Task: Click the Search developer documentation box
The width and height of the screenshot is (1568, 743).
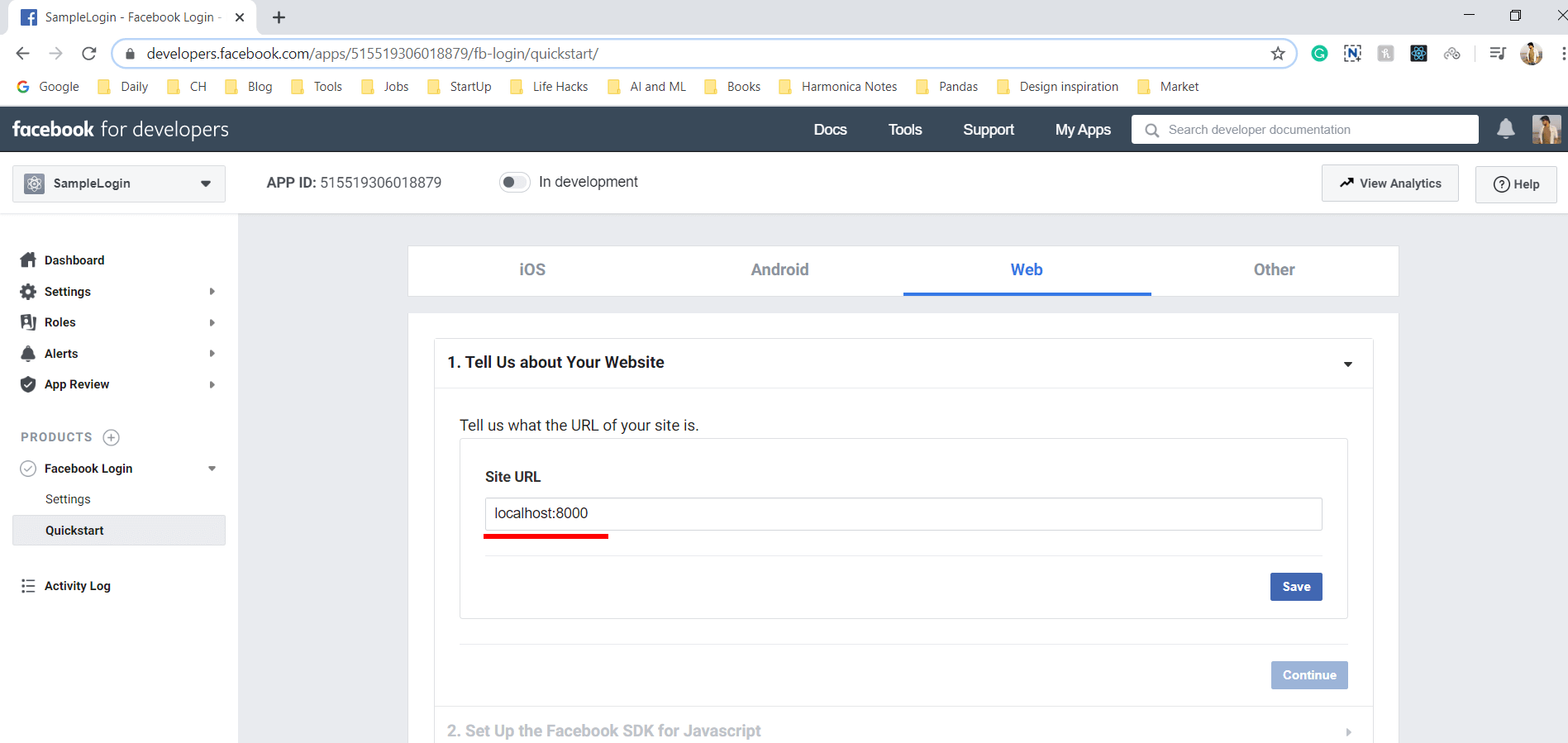Action: [x=1305, y=130]
